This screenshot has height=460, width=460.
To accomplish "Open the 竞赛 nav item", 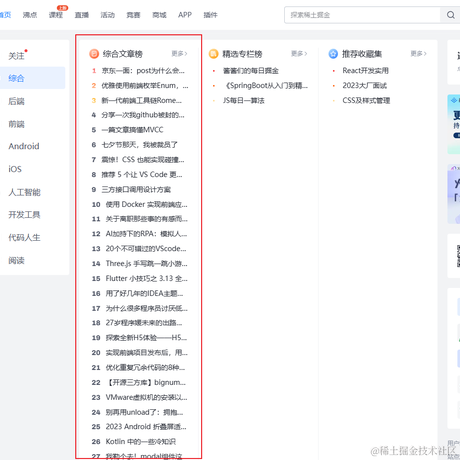I will pos(133,15).
